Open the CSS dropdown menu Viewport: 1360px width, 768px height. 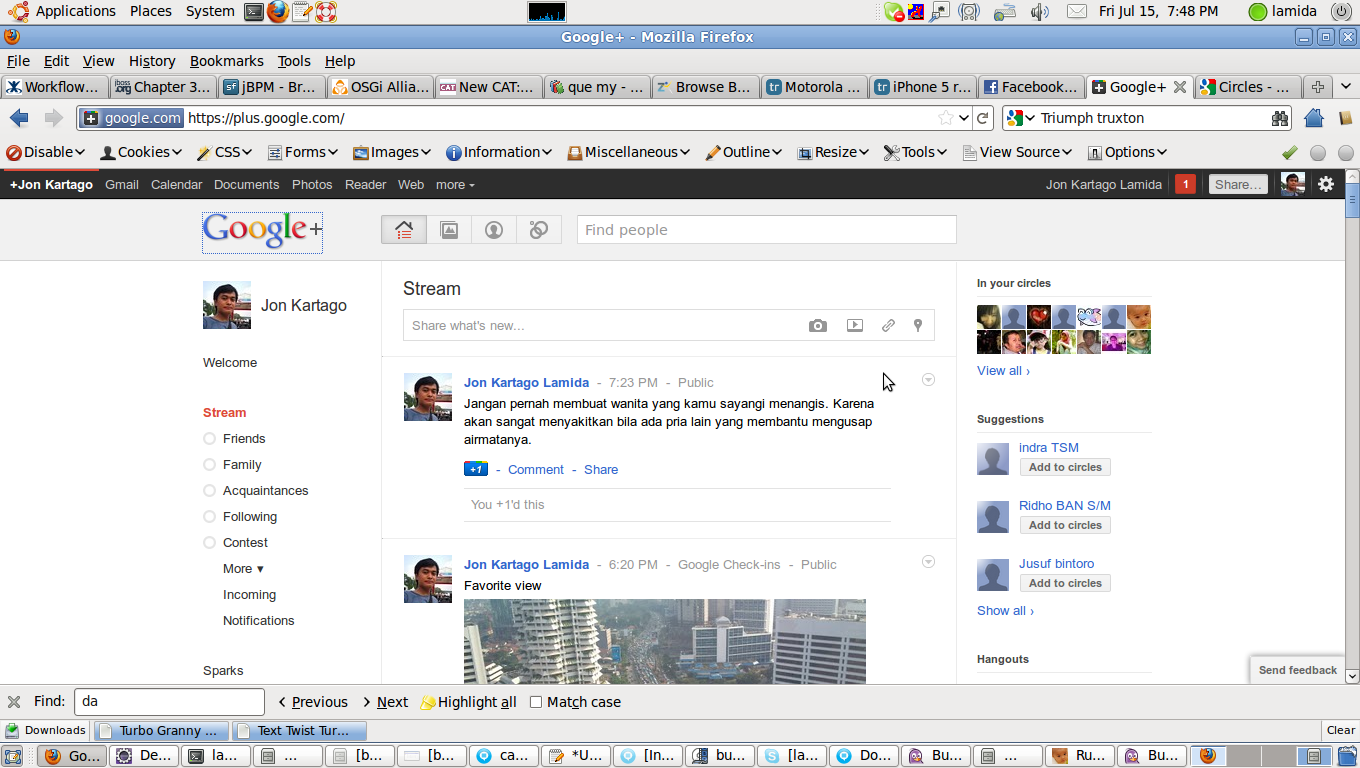tap(225, 152)
